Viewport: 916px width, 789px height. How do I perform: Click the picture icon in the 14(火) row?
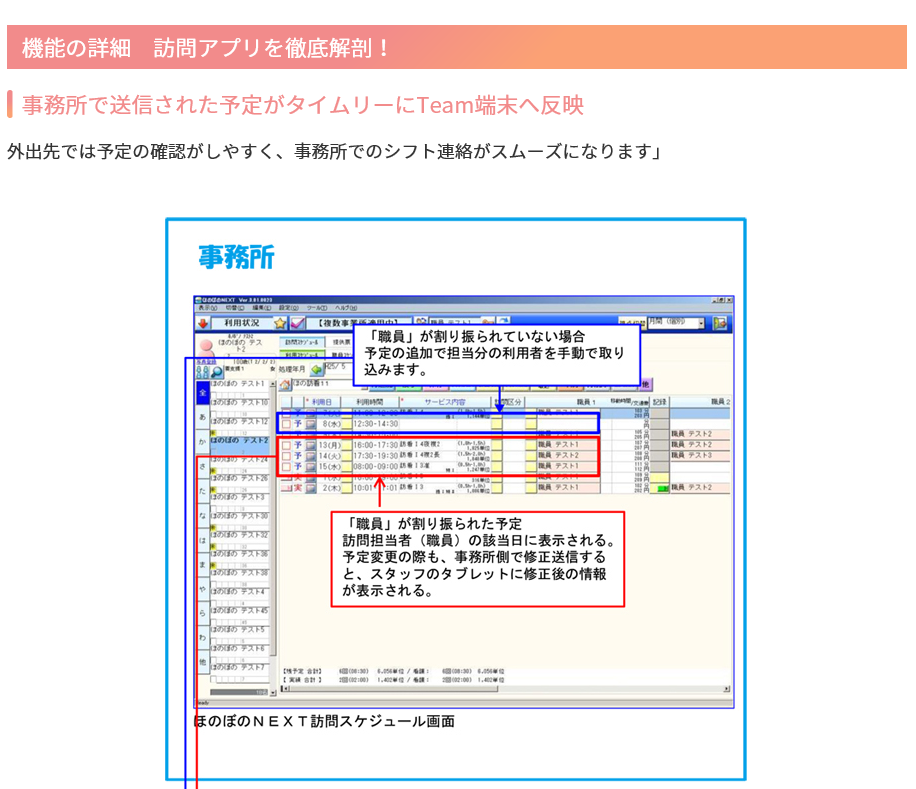point(311,456)
